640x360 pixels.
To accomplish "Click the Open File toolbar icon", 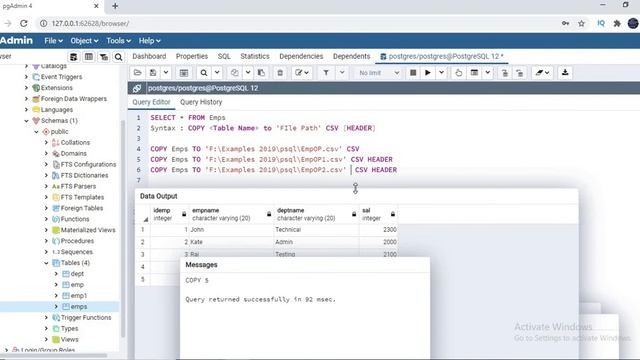I will (x=138, y=73).
